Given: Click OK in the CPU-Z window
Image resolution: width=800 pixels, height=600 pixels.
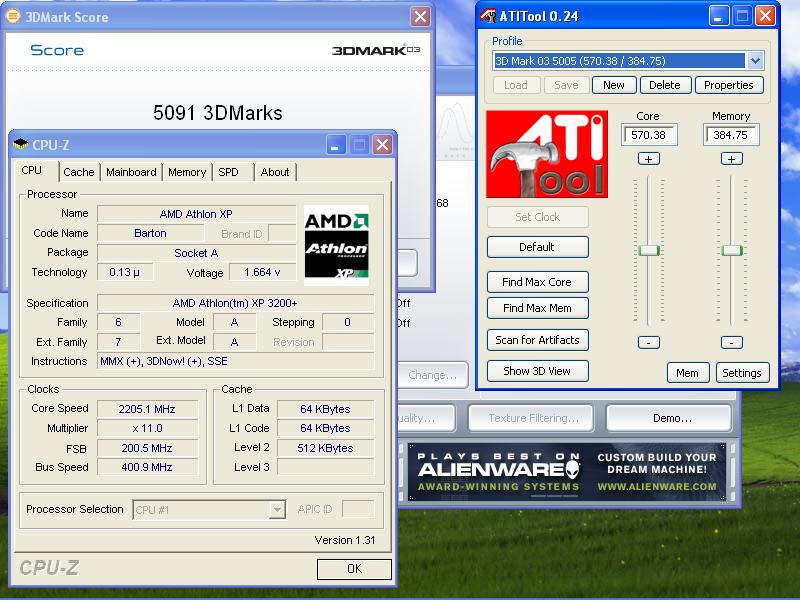Looking at the screenshot, I should (x=354, y=569).
